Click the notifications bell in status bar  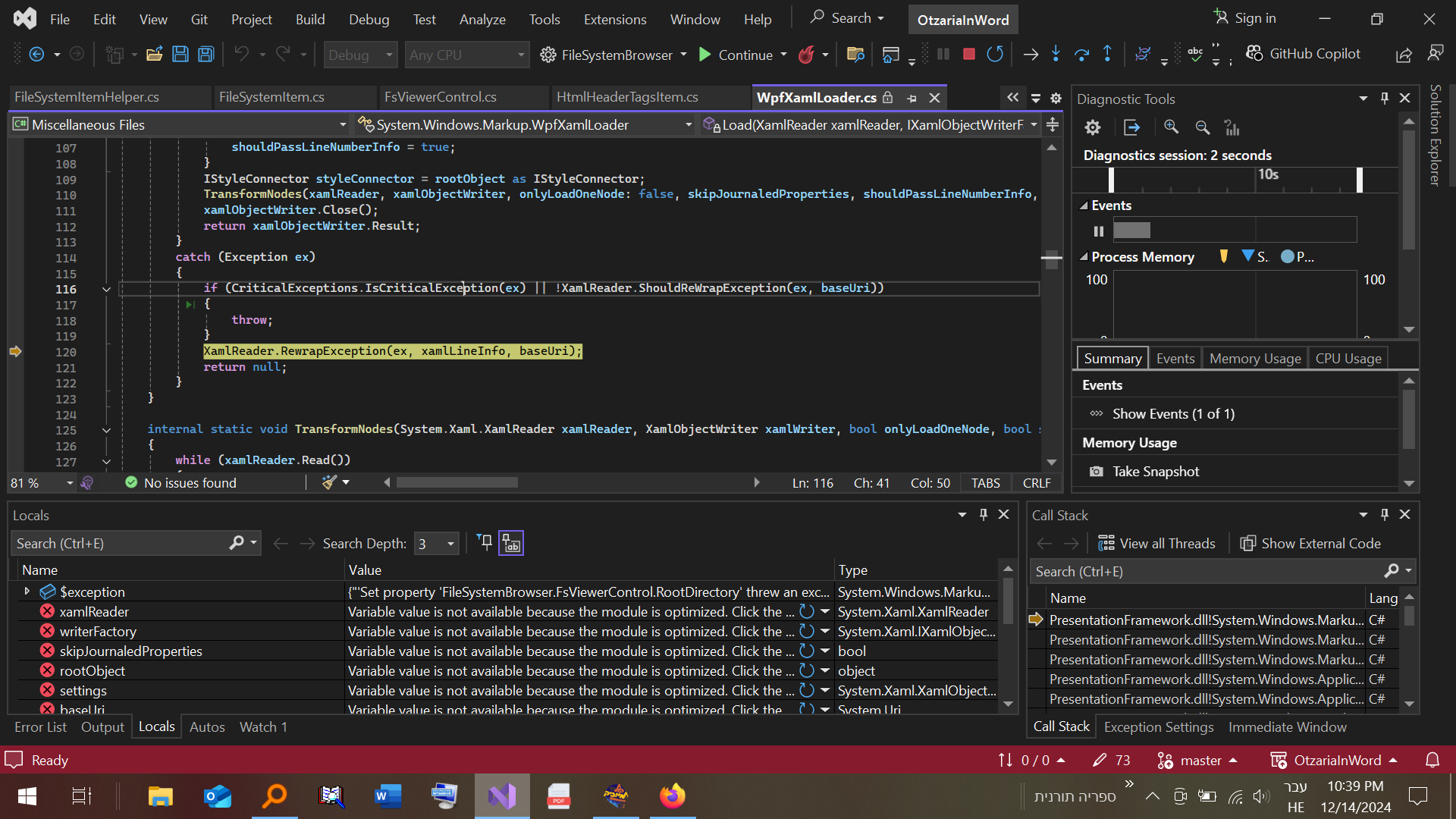pyautogui.click(x=1432, y=760)
